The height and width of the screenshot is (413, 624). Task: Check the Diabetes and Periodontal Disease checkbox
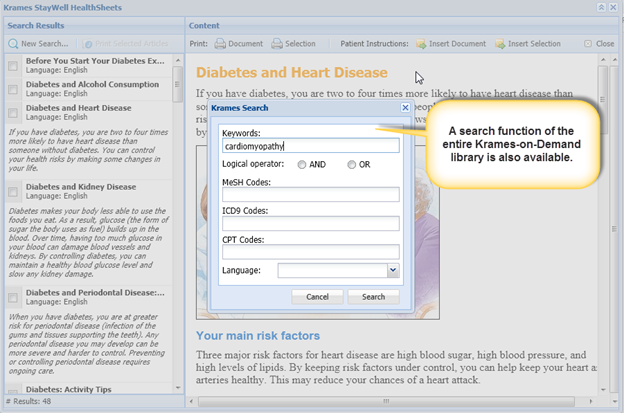(13, 297)
